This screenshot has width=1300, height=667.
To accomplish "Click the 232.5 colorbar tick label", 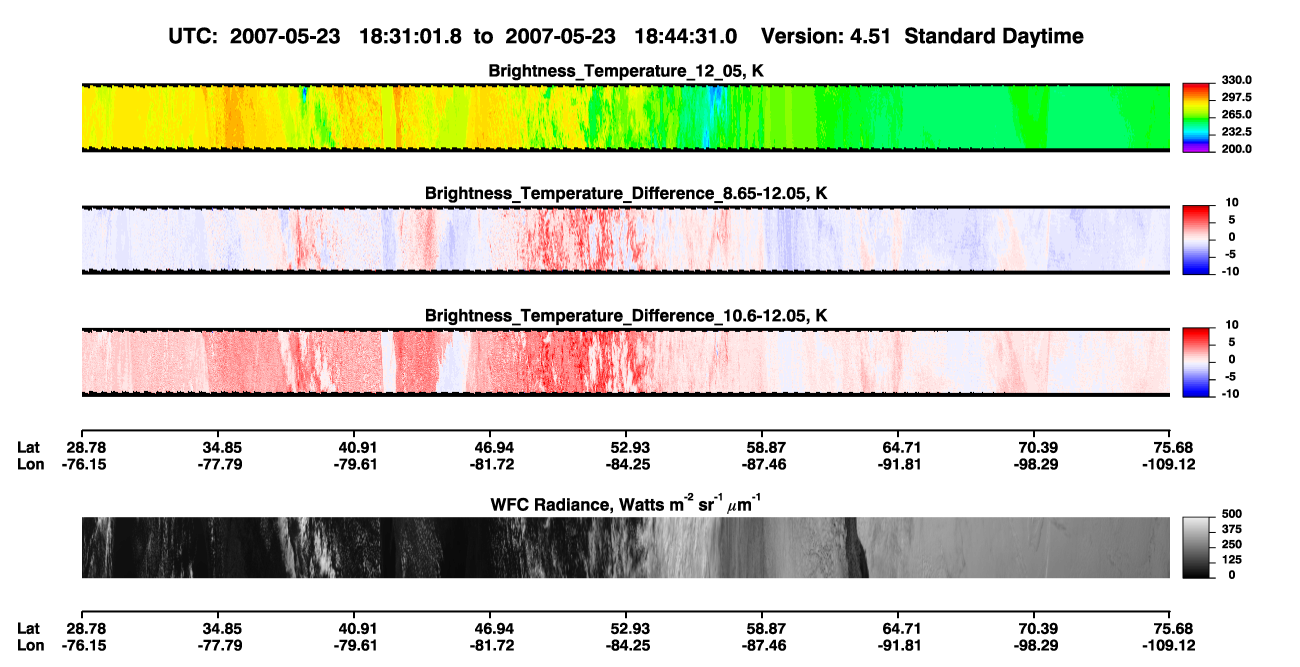I will (x=1236, y=131).
